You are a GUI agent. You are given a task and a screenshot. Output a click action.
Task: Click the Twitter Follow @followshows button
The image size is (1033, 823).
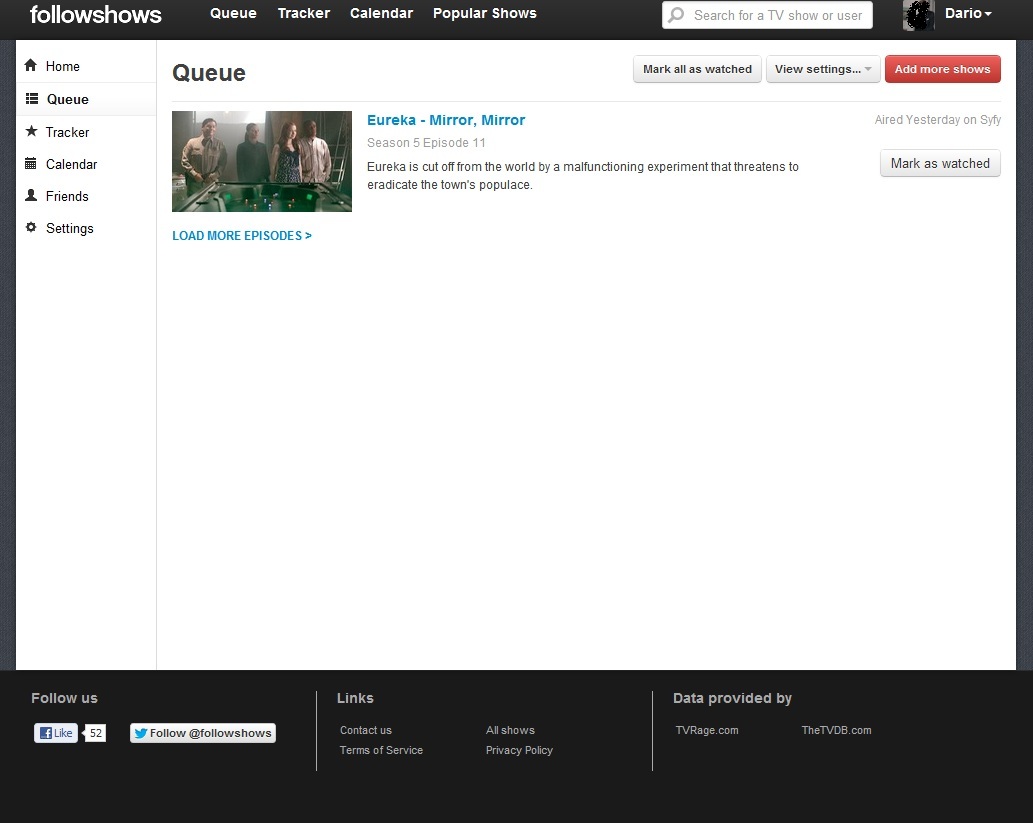[x=203, y=733]
